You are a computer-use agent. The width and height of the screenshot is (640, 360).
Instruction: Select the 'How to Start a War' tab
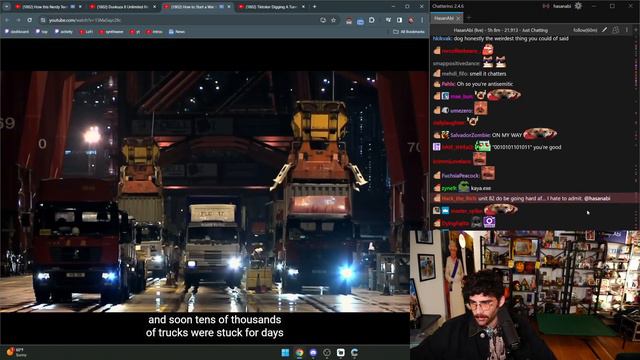coord(197,7)
